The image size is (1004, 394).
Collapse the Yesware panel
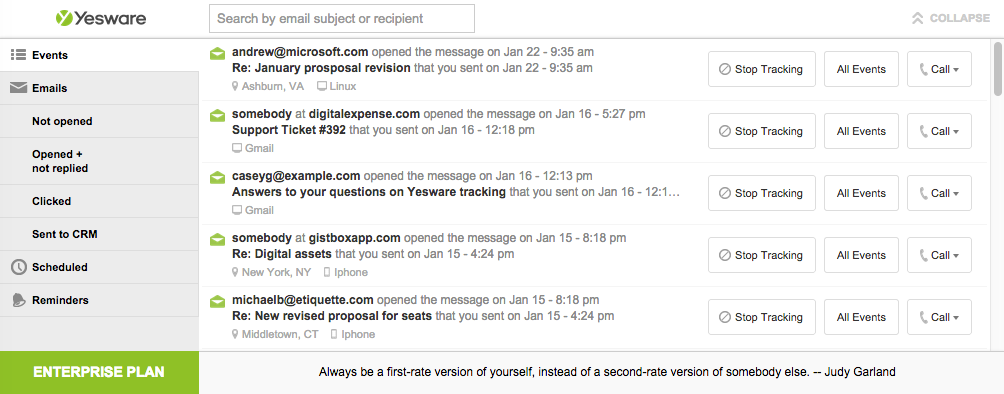[x=951, y=19]
